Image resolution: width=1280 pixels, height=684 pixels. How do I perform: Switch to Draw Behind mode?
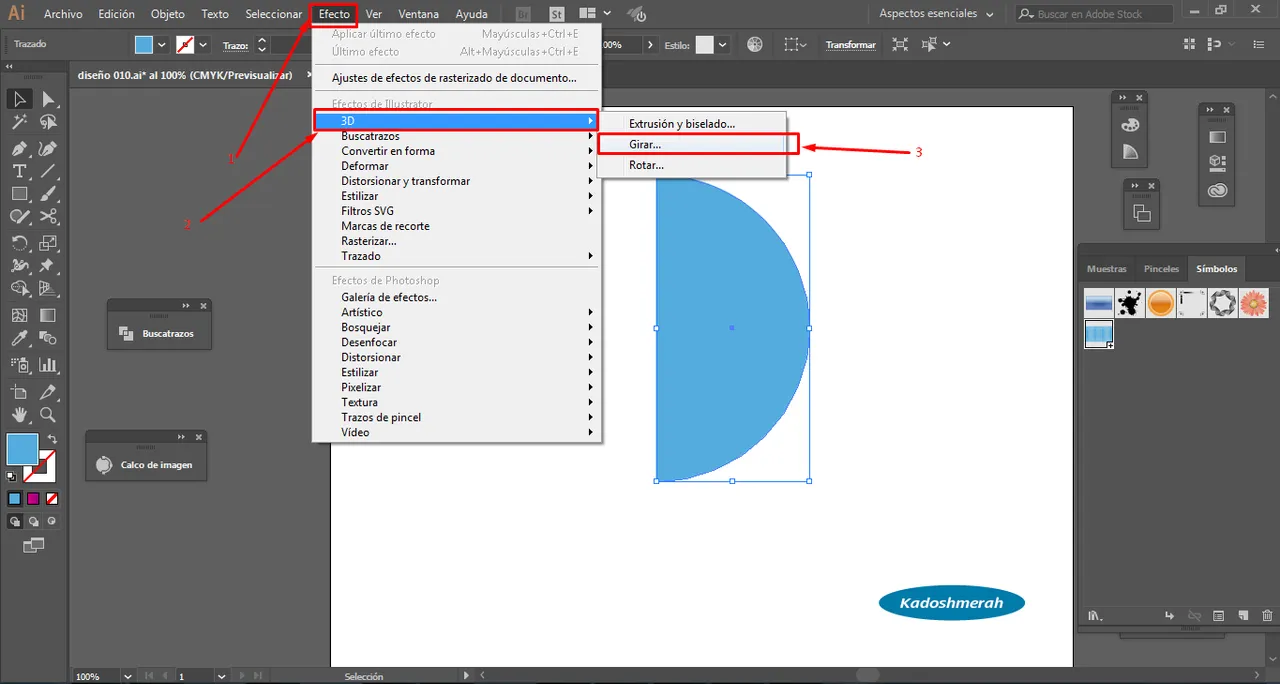[34, 521]
